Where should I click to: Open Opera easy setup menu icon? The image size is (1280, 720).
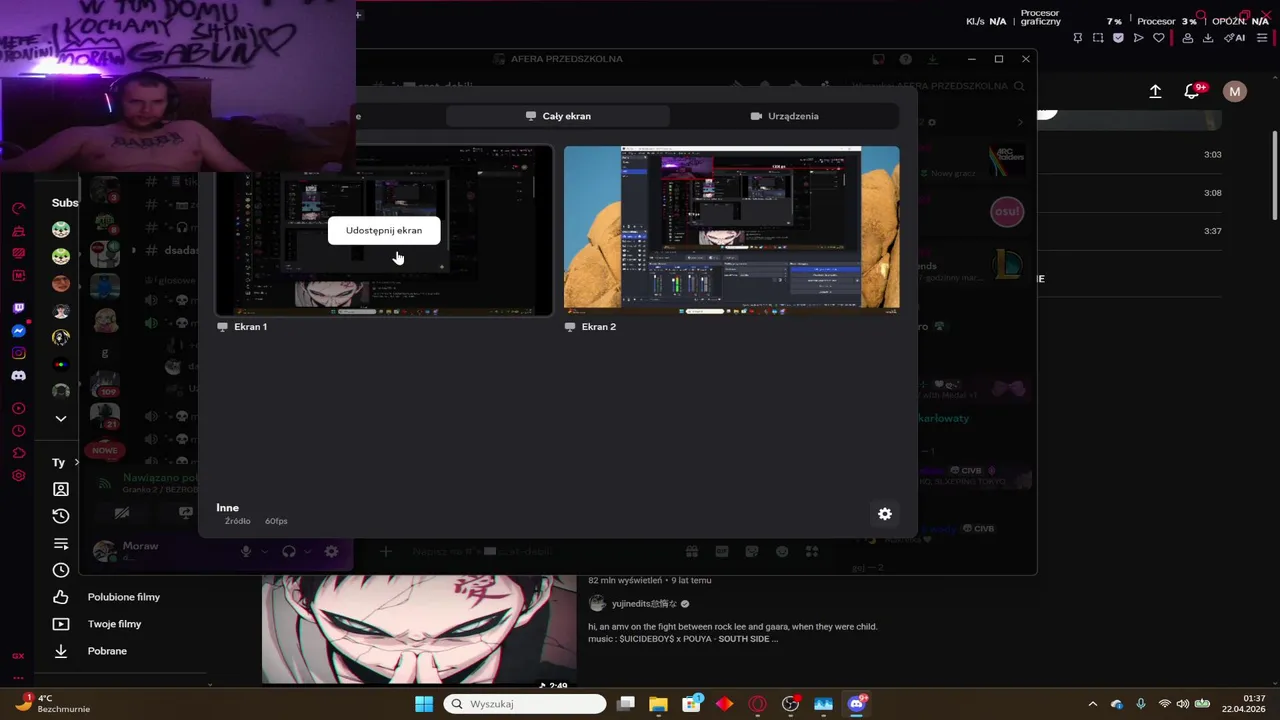click(1262, 38)
